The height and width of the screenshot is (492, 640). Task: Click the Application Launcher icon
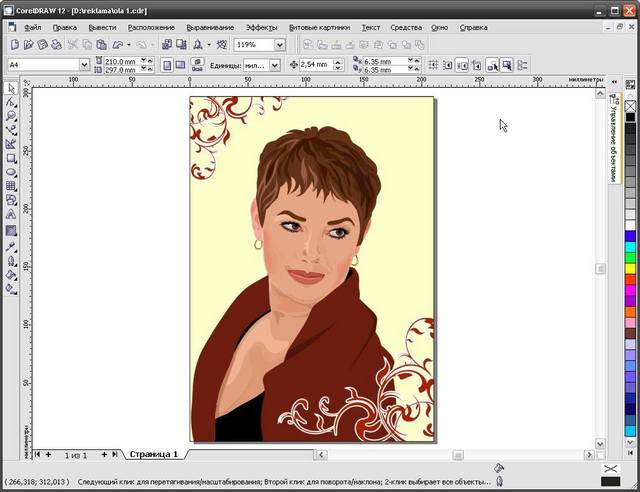[198, 45]
